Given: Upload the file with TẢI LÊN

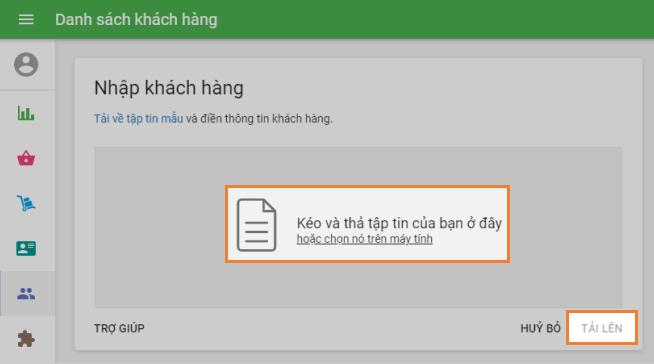Looking at the screenshot, I should click(x=602, y=328).
